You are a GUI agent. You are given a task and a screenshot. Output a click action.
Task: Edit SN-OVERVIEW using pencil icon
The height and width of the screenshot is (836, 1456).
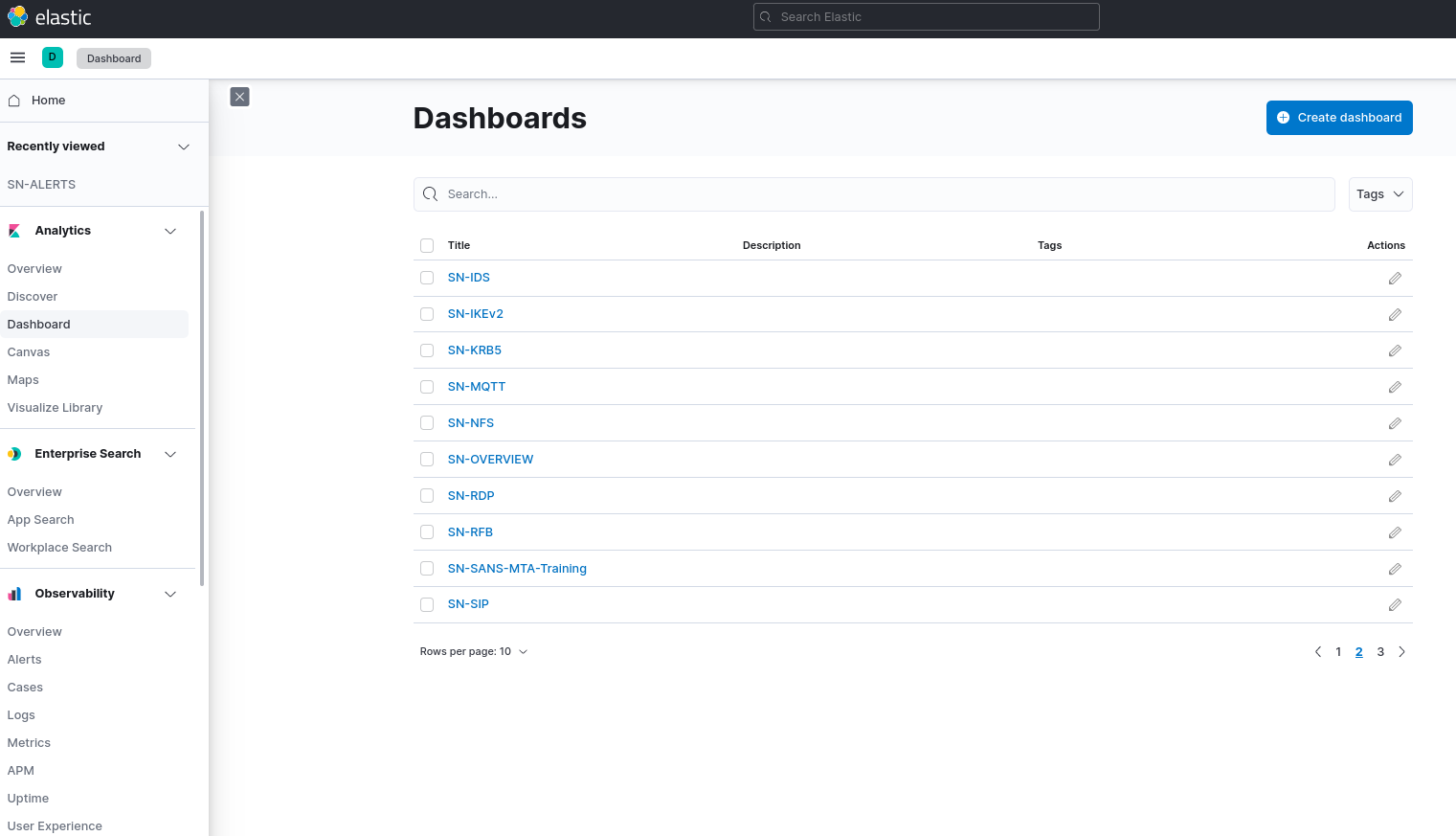coord(1395,461)
